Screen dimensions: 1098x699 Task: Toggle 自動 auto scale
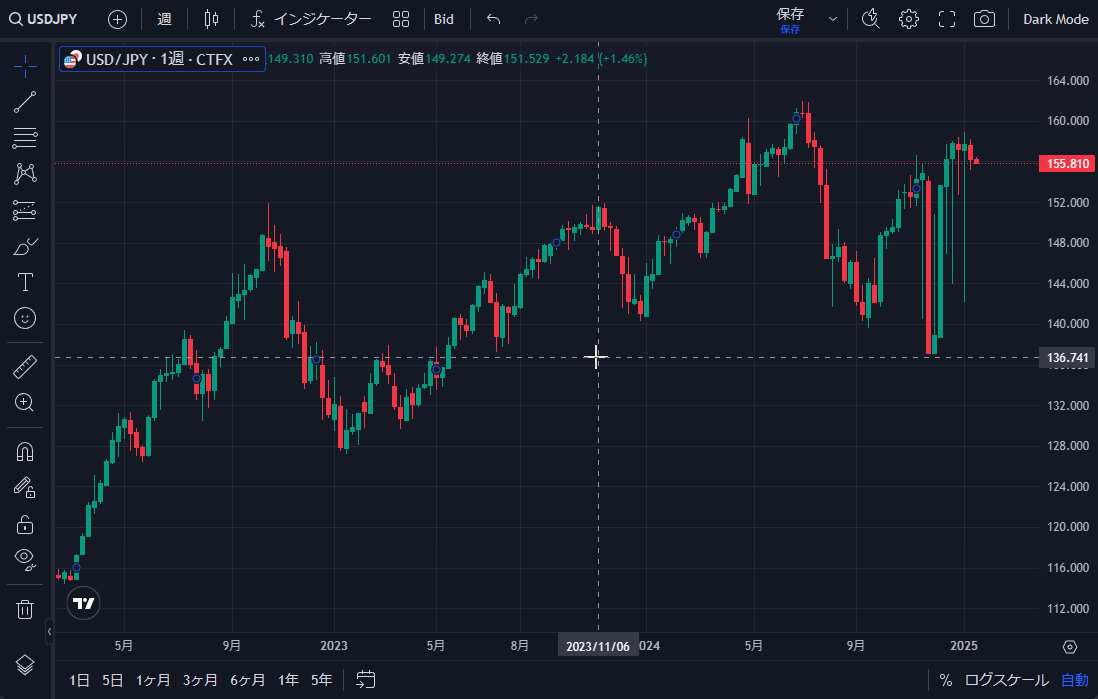pos(1075,680)
